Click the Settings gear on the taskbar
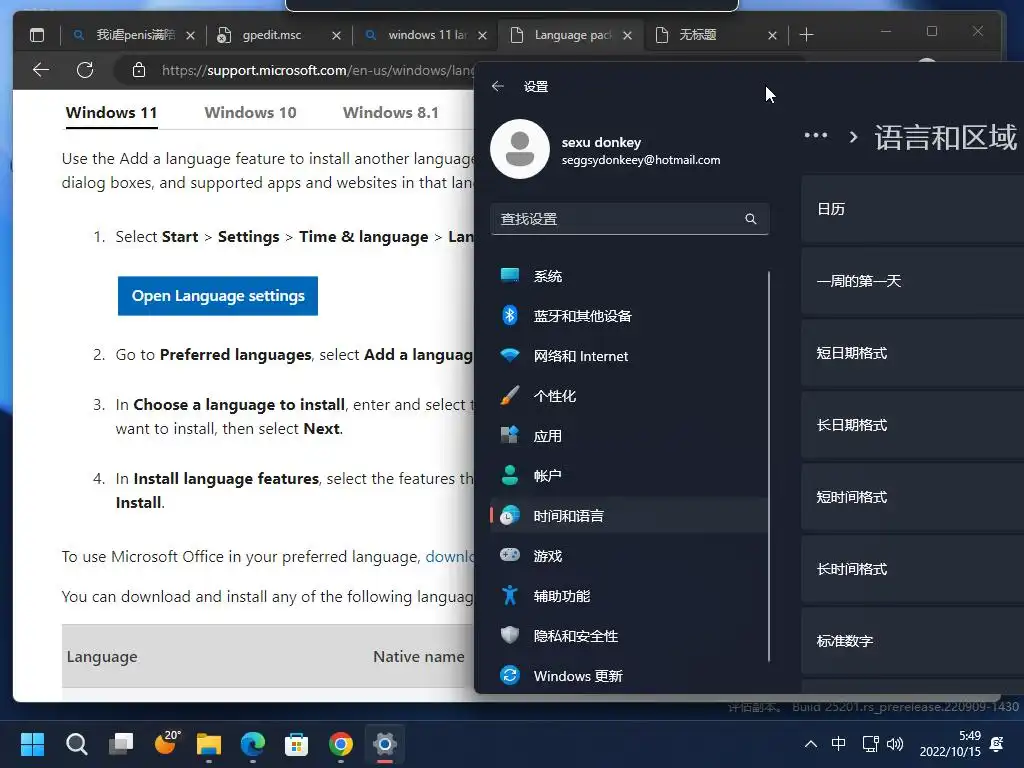The image size is (1024, 768). [385, 744]
